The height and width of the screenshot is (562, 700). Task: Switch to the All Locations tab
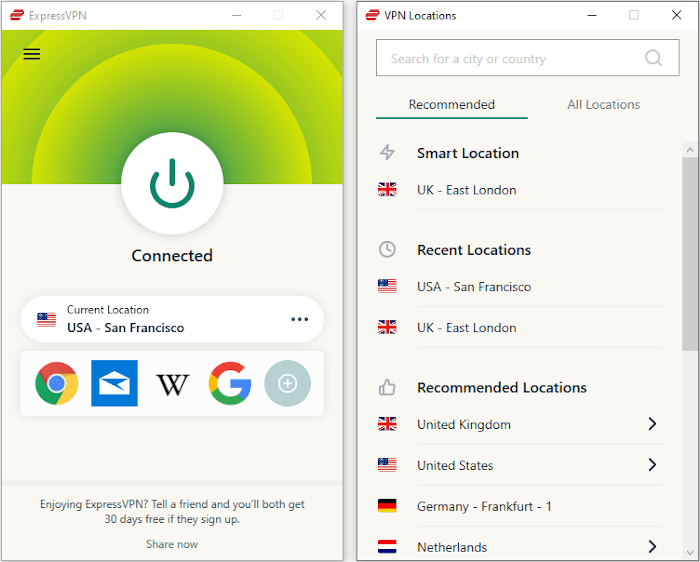pos(604,104)
